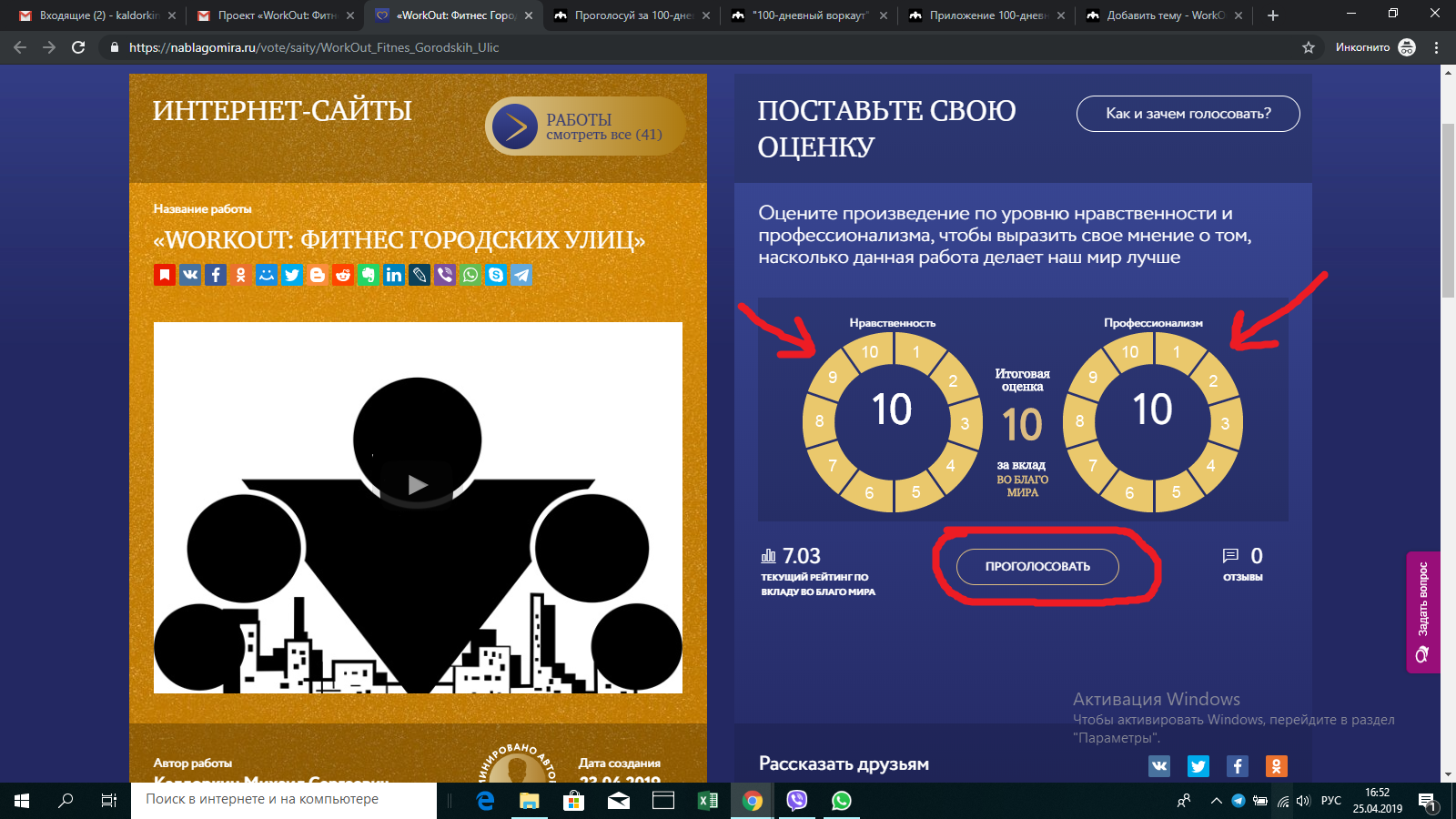Click the Viber share icon

pos(445,275)
